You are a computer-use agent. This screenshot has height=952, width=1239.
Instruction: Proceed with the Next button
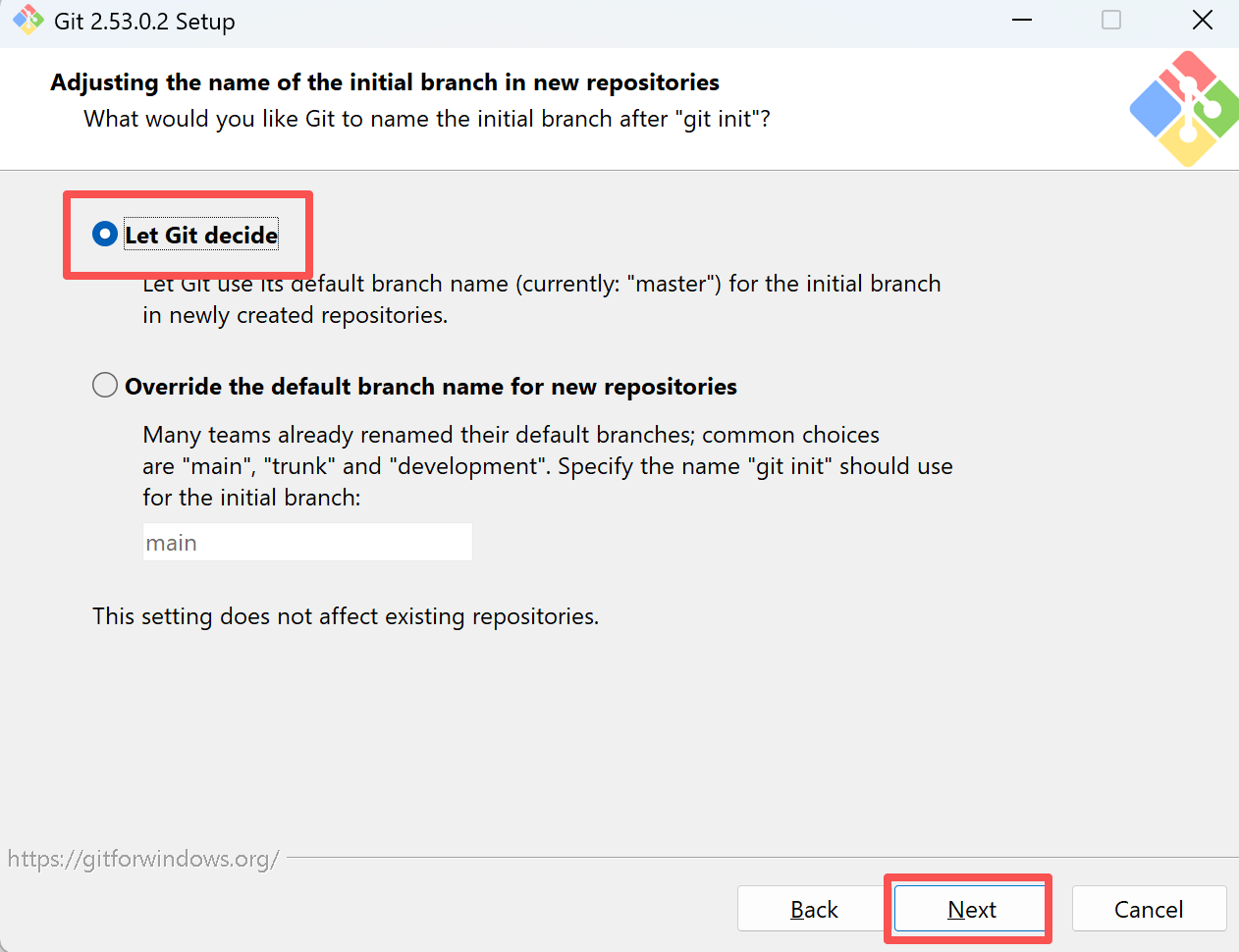(x=970, y=909)
